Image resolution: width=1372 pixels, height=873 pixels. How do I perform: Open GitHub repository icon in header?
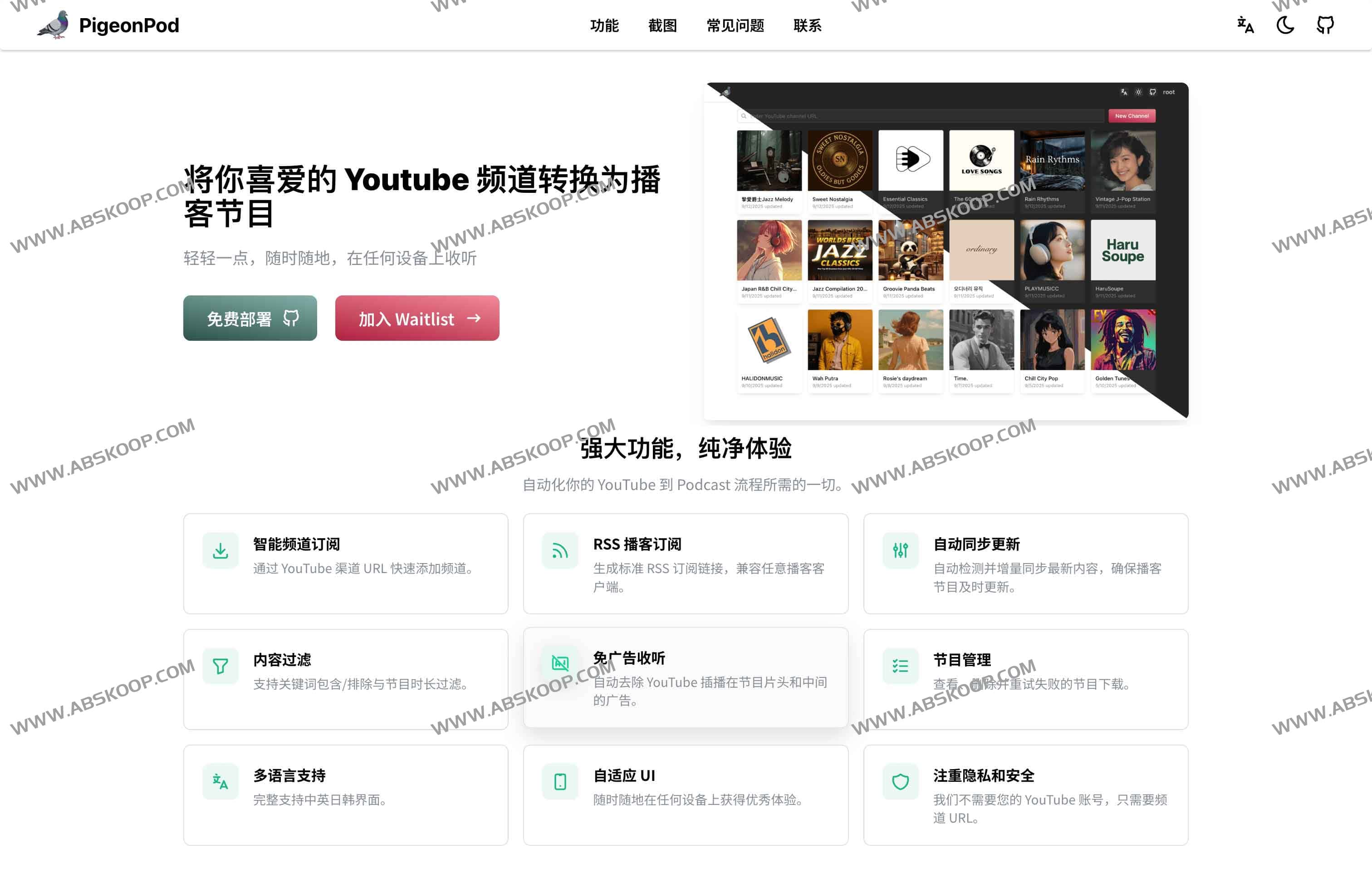click(1325, 25)
